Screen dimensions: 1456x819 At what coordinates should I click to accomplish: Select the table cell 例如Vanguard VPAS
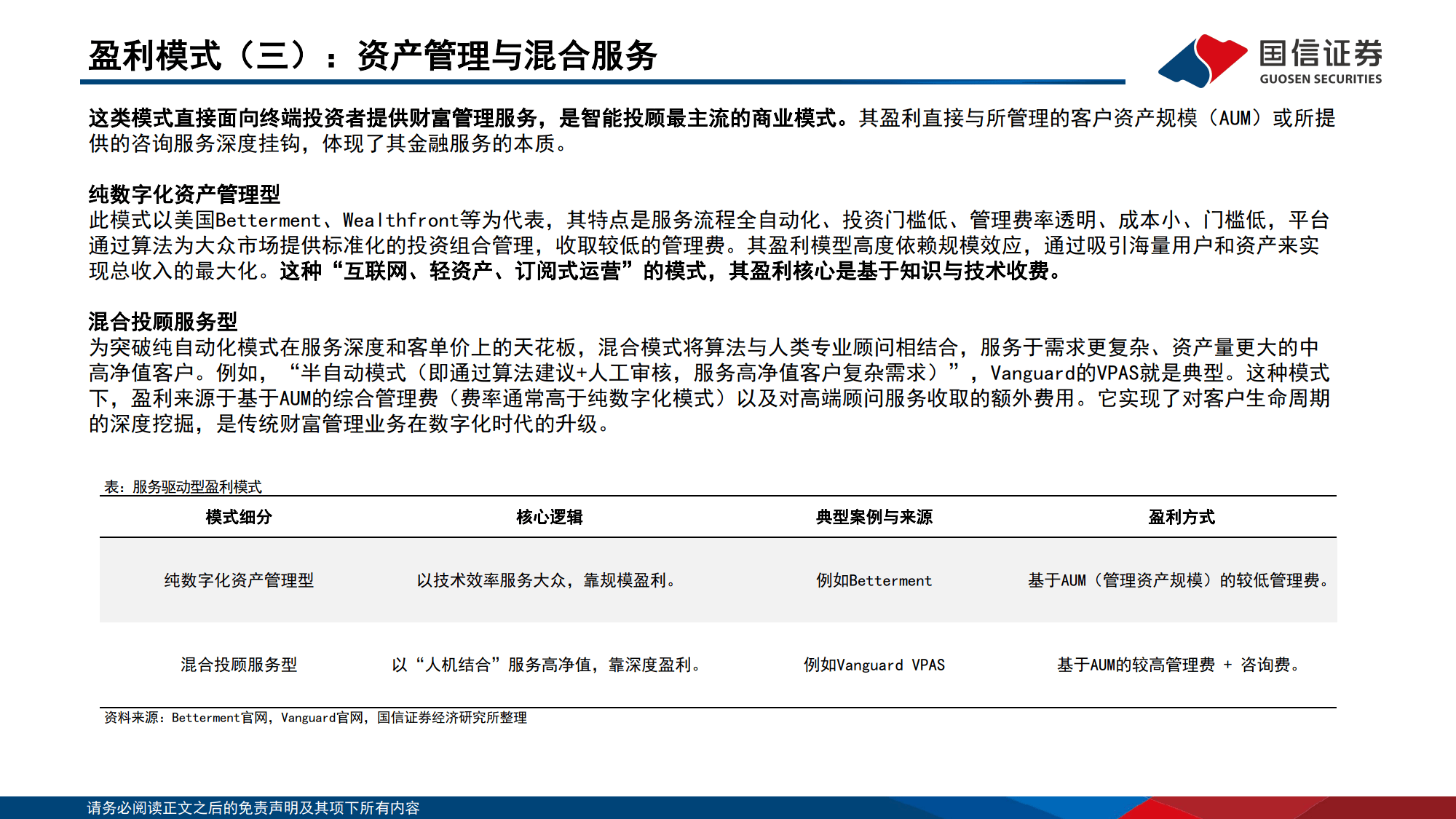point(874,664)
